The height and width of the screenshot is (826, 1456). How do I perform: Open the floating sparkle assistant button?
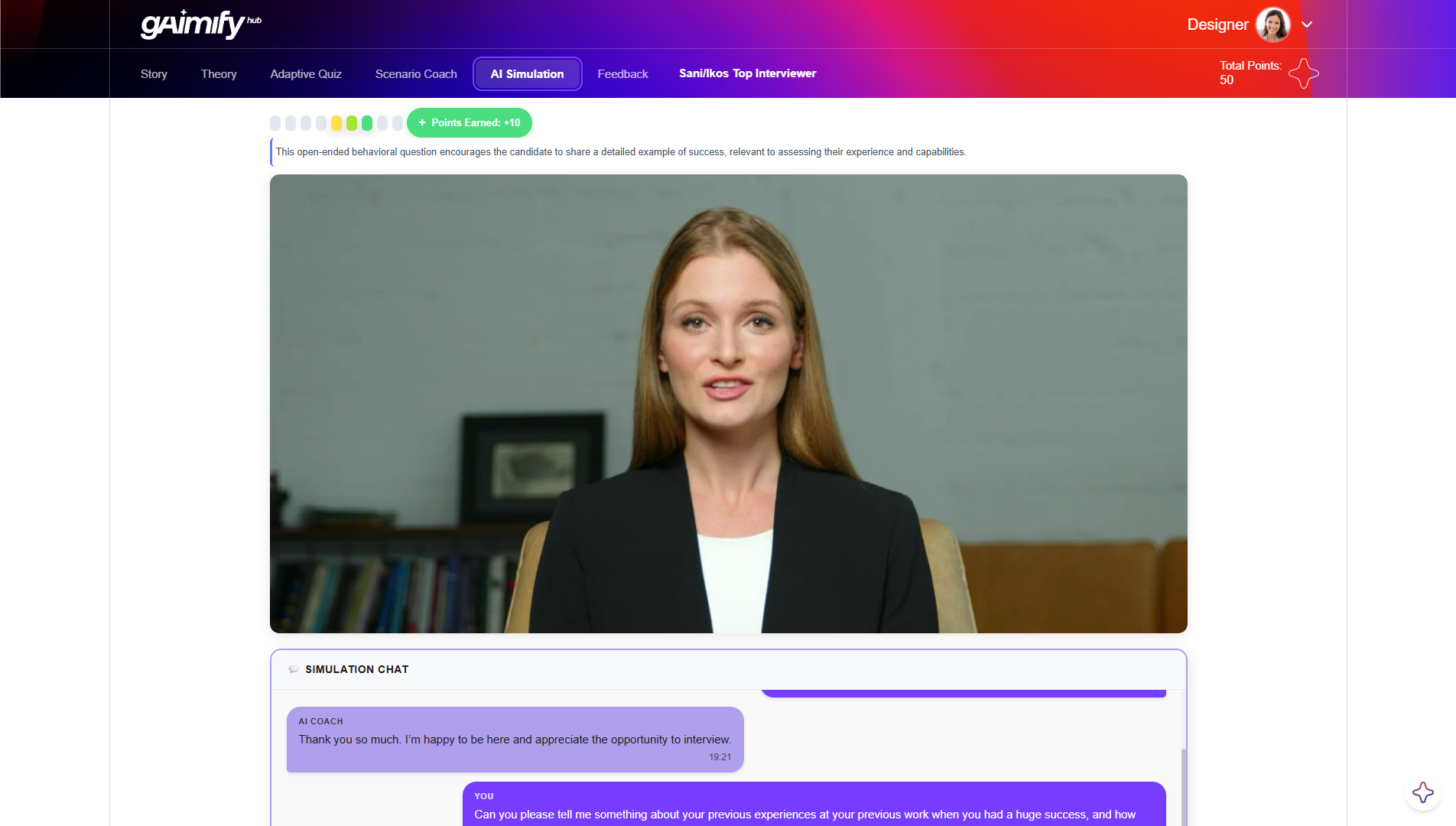1422,792
